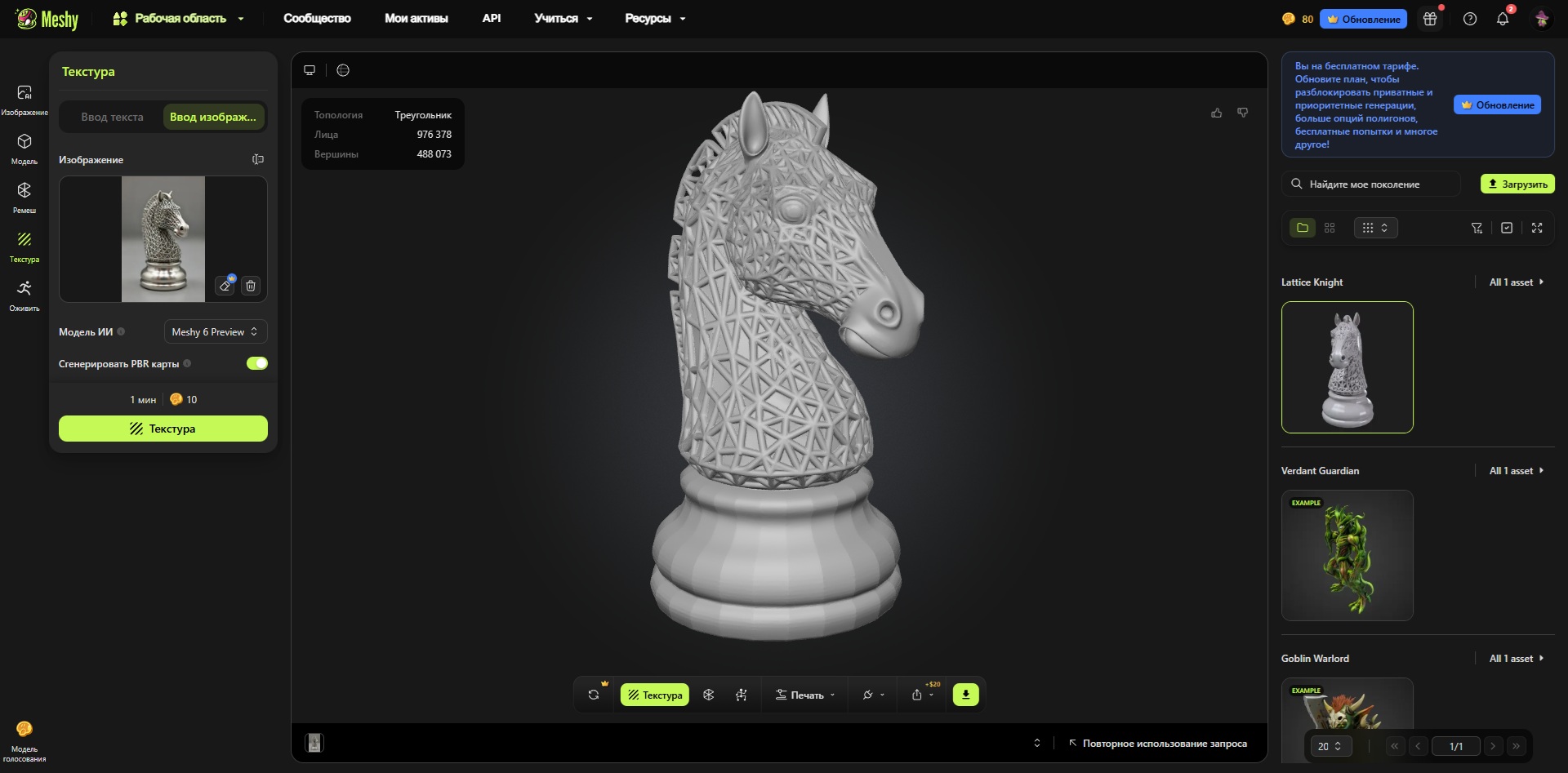Open the Remesh tool in left sidebar
Screen dimensions: 1568x773
(x=24, y=197)
